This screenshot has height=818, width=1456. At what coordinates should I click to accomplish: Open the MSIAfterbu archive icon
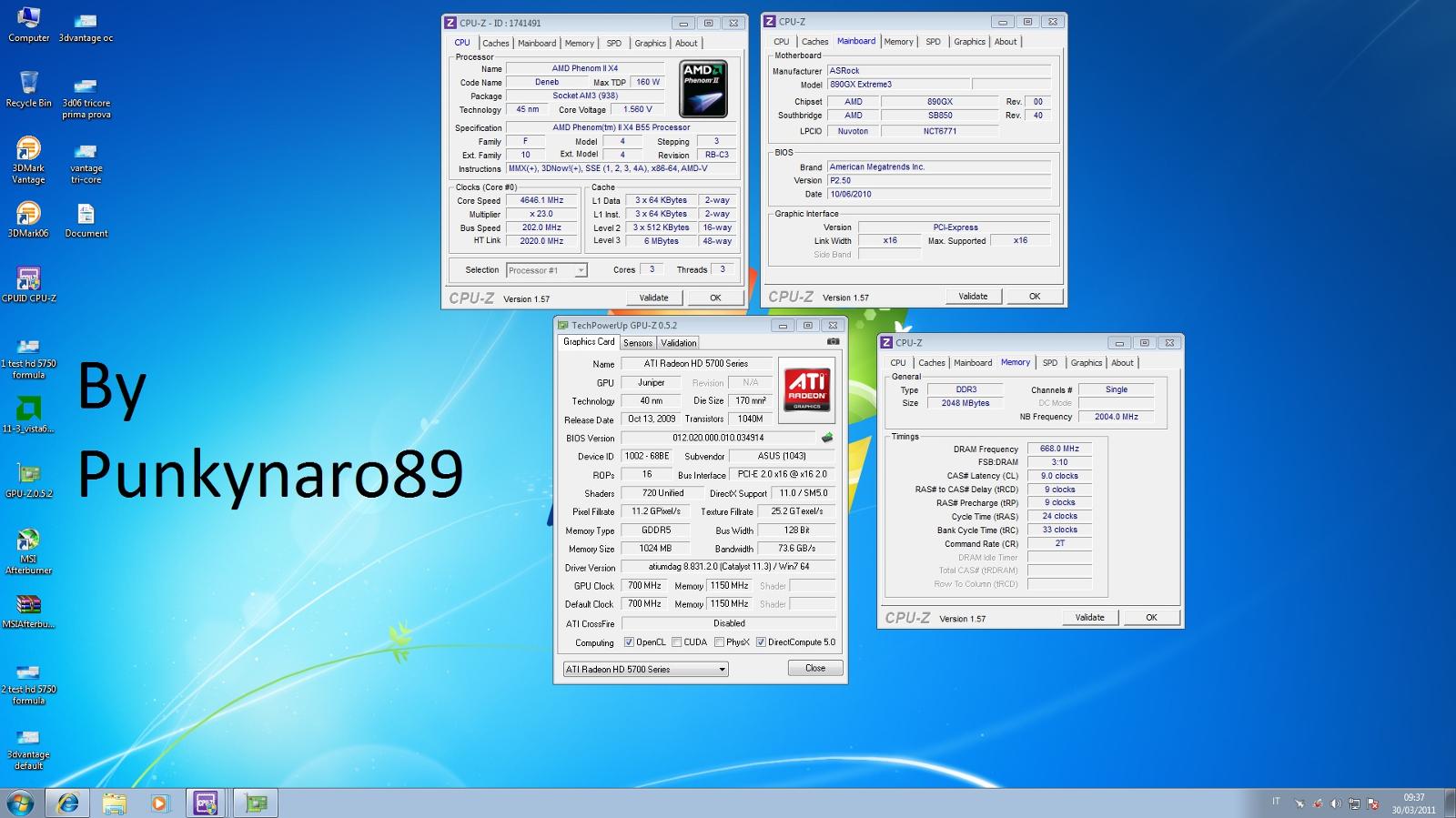coord(28,610)
